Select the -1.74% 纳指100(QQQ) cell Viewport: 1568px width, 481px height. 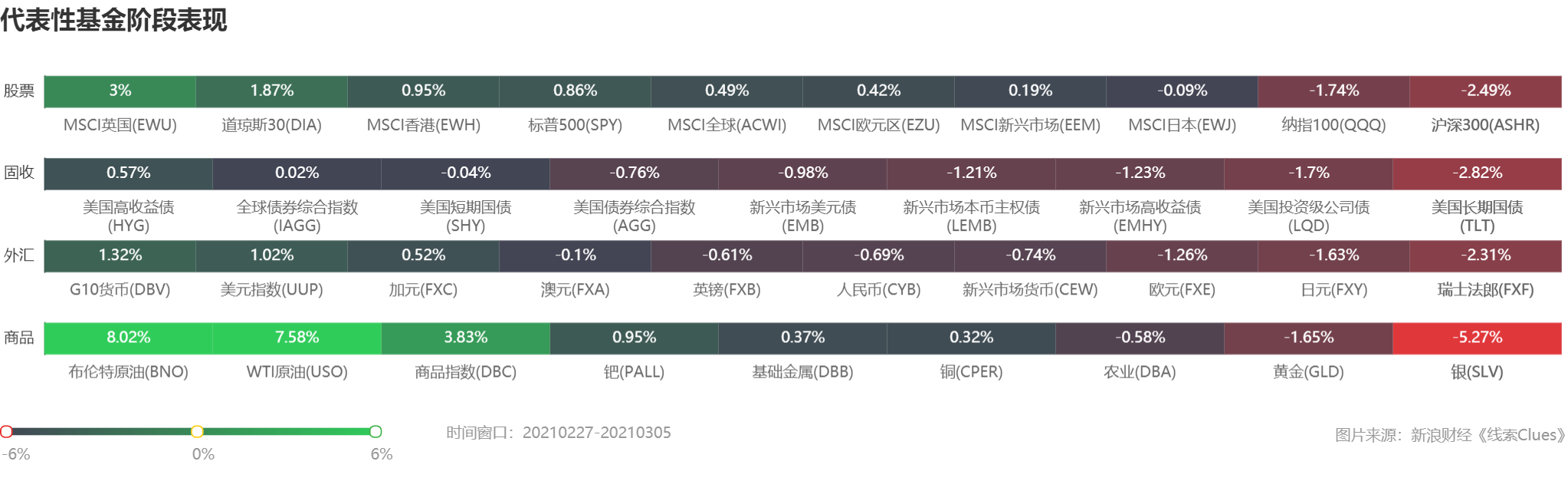1333,91
